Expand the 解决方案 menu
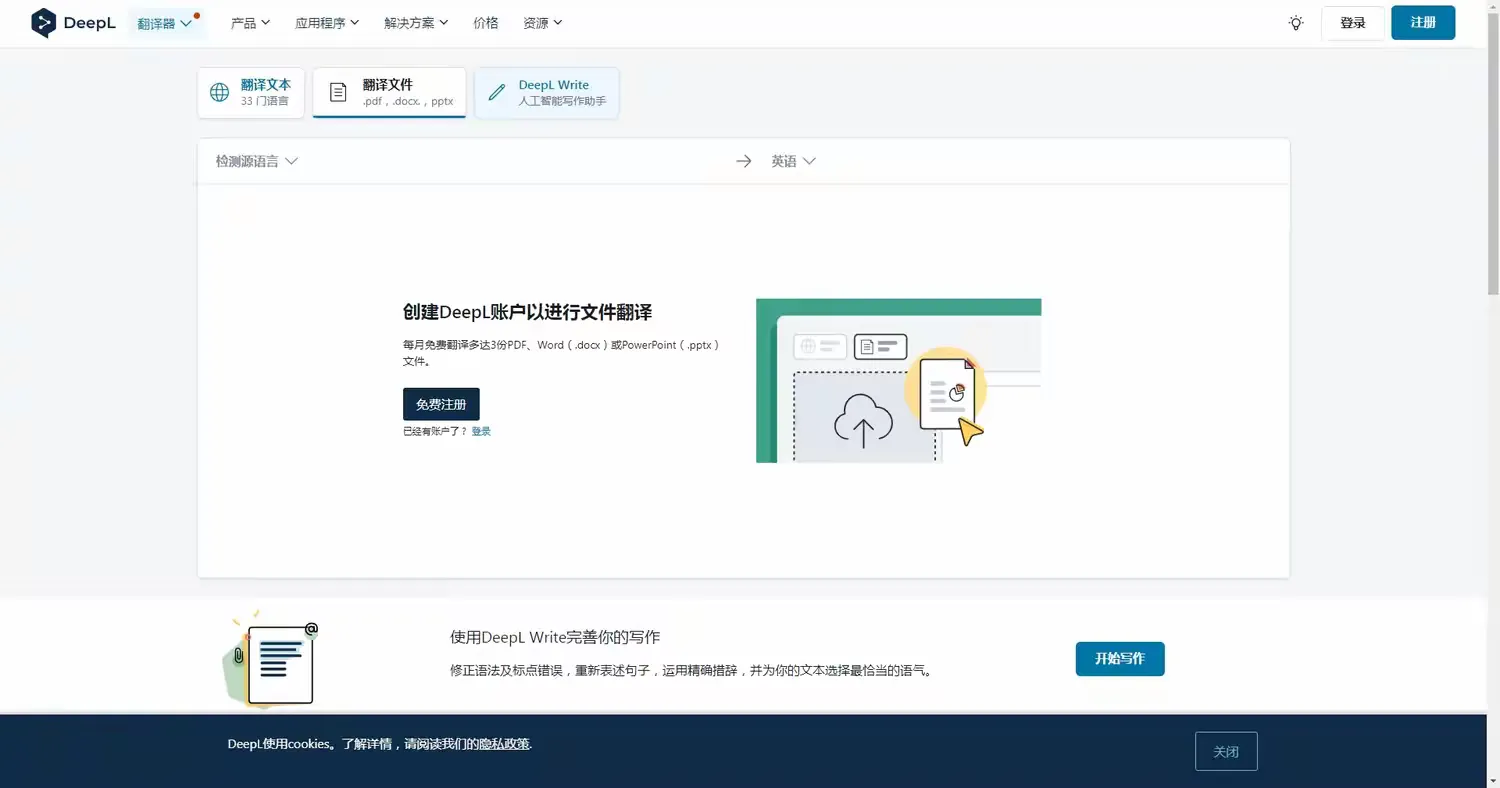 416,23
